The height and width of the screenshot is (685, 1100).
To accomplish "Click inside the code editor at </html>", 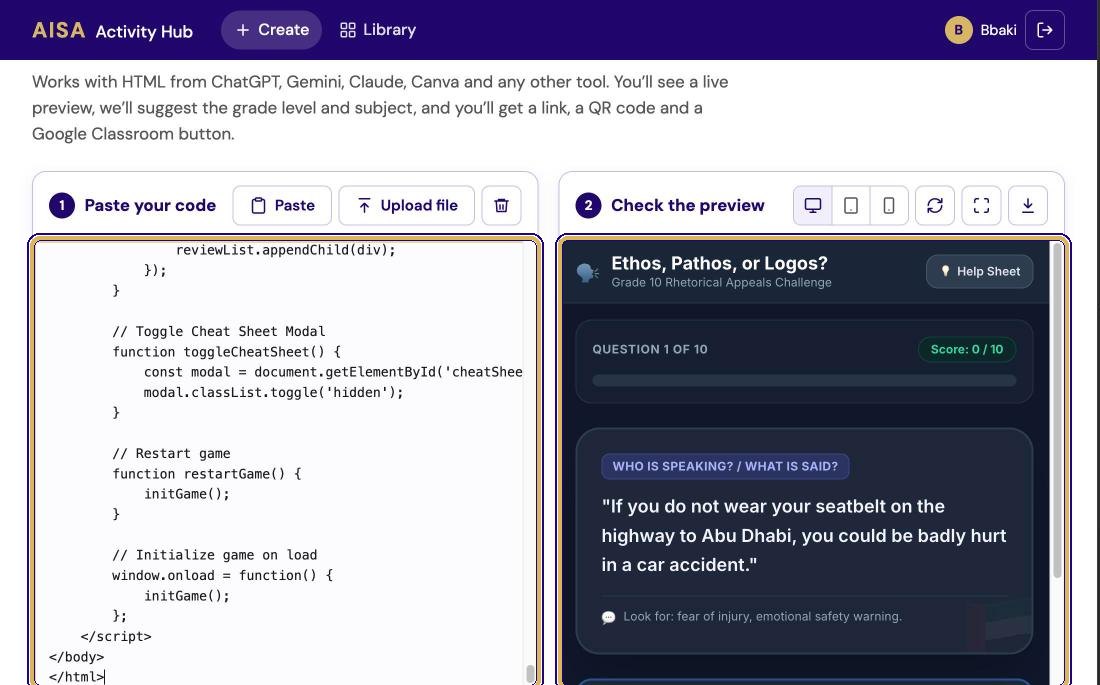I will (76, 677).
